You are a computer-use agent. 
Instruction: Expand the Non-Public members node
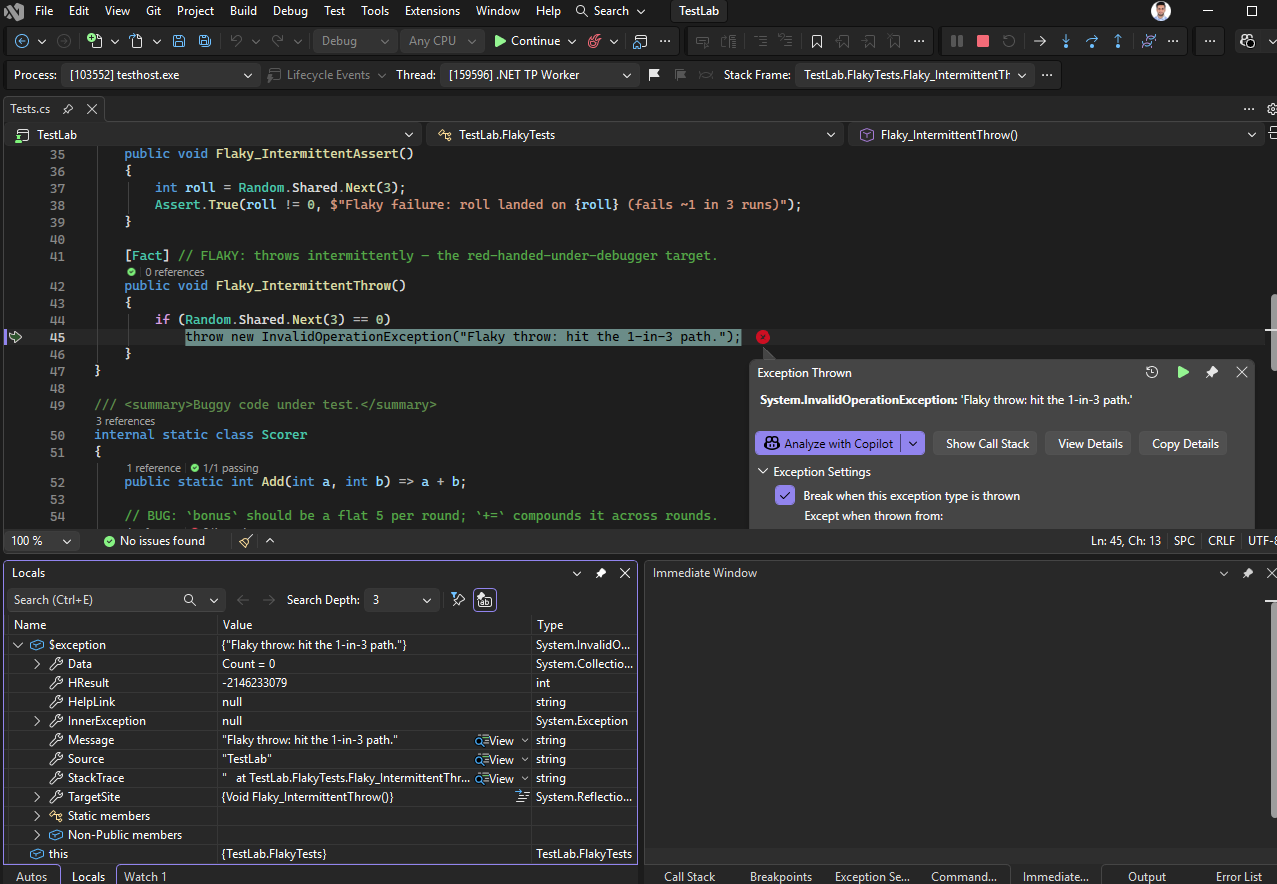point(37,835)
